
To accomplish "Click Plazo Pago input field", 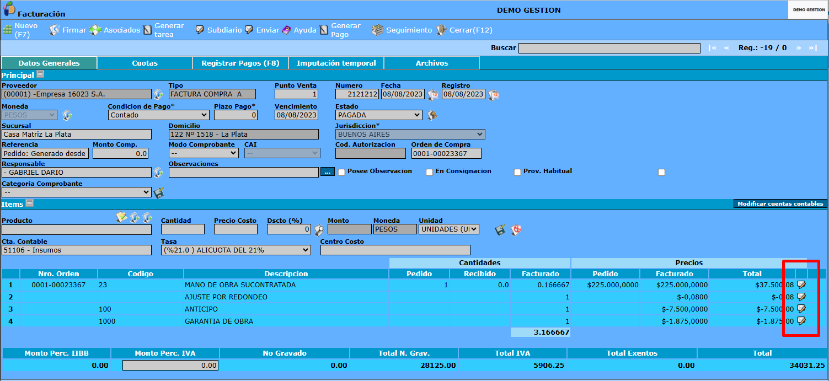I will pyautogui.click(x=236, y=115).
